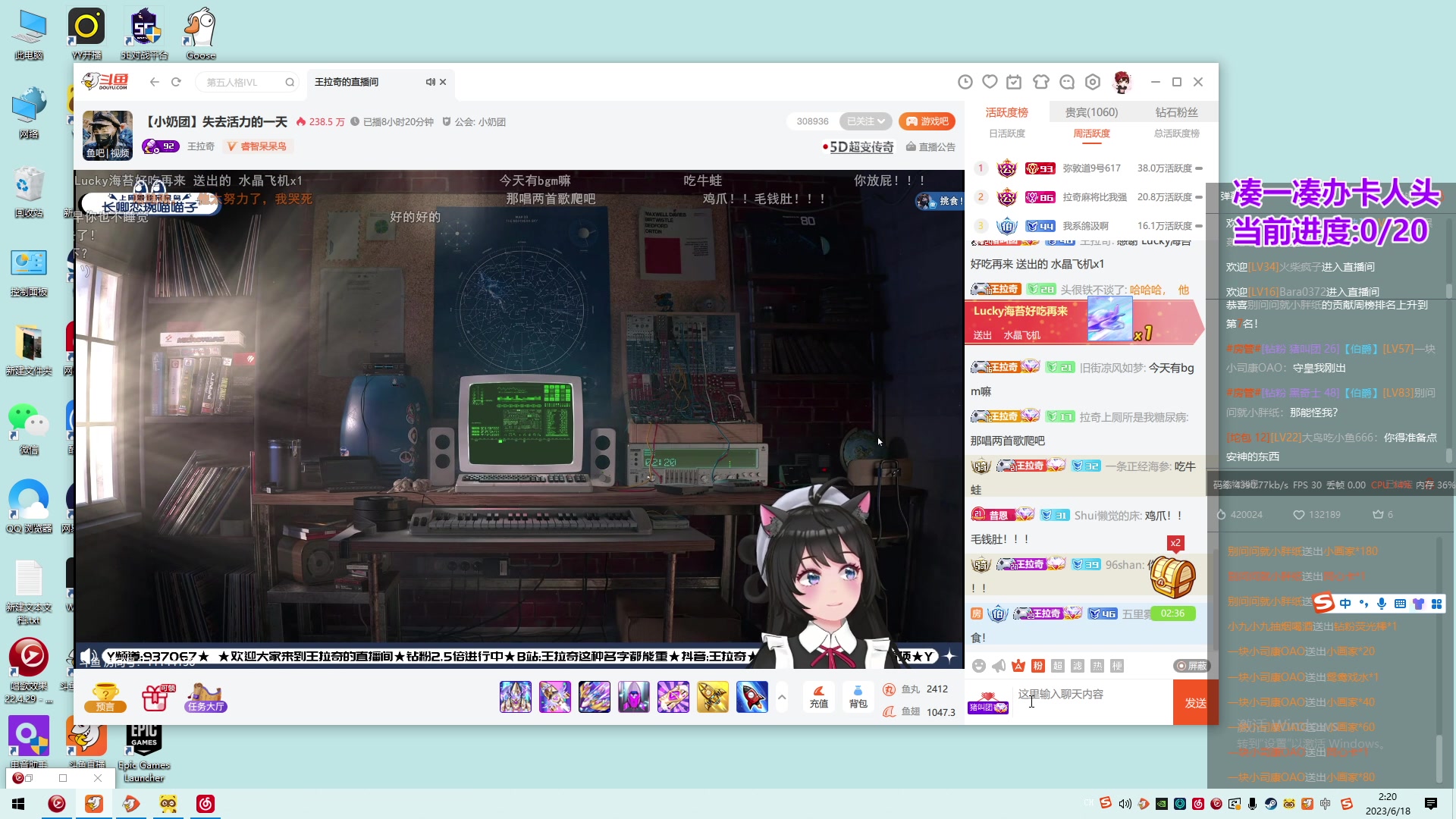Open 预言 prediction trophy icon
This screenshot has width=1456, height=819.
tap(105, 698)
